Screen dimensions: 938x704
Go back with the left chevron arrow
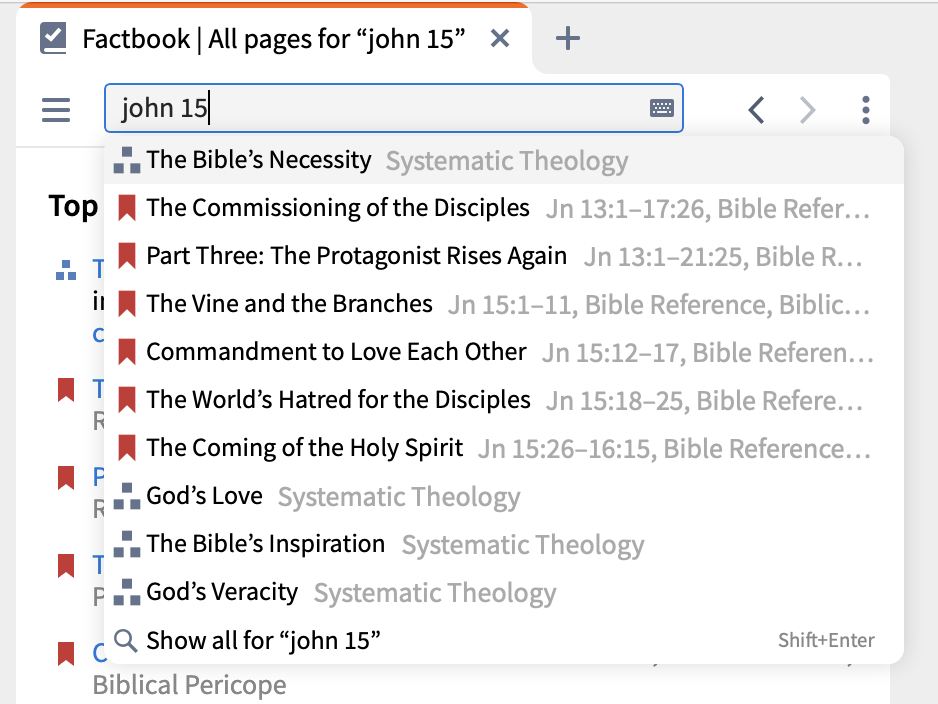click(x=757, y=110)
